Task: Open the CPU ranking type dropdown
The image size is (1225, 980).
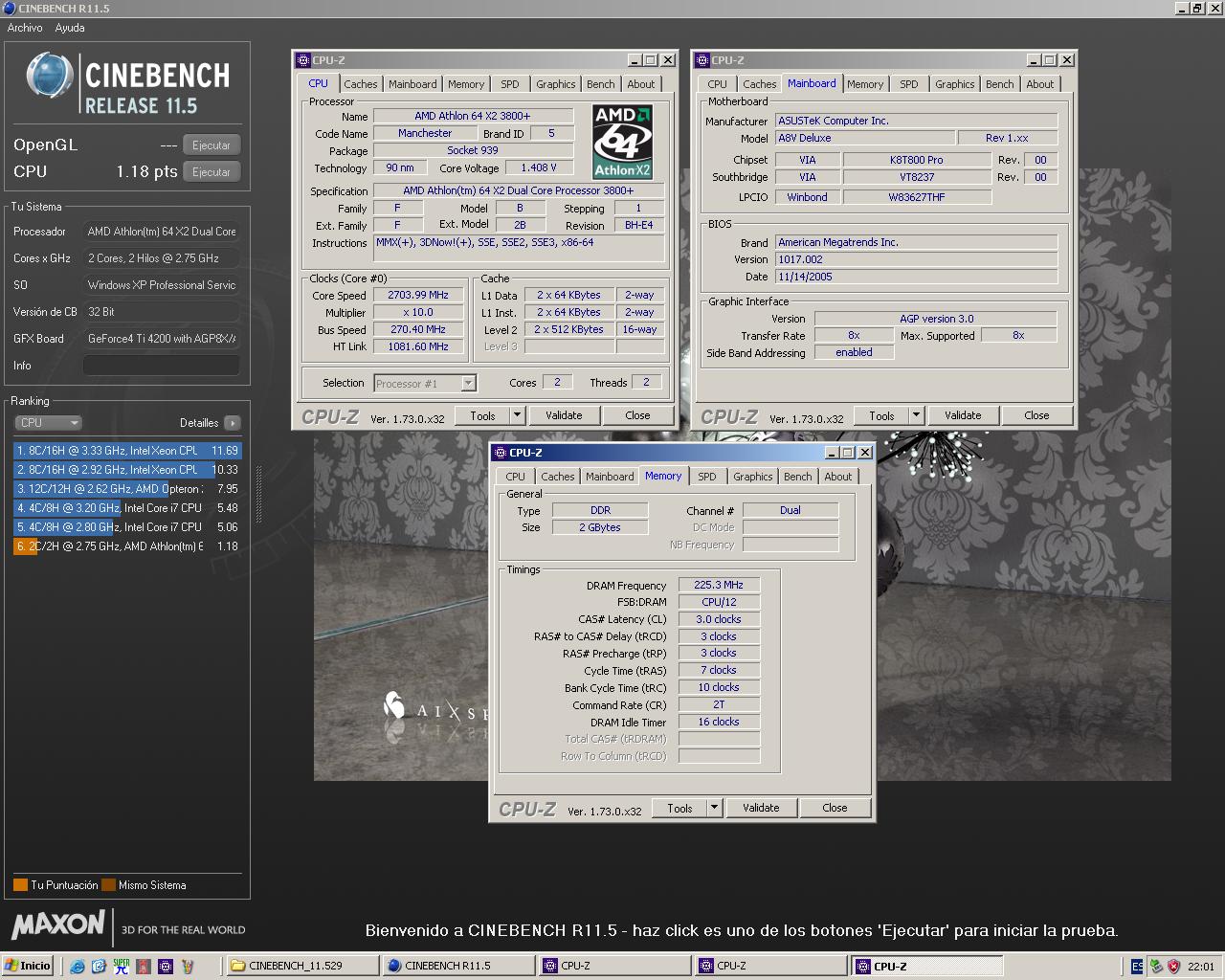Action: click(48, 423)
